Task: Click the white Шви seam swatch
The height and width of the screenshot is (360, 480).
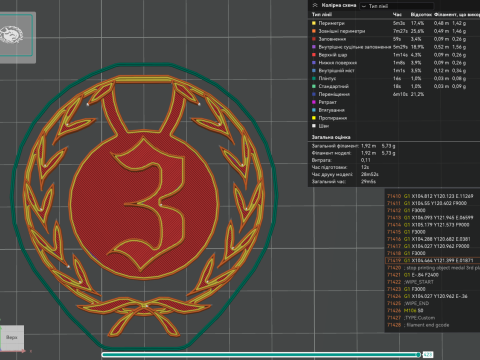Action: click(x=314, y=126)
